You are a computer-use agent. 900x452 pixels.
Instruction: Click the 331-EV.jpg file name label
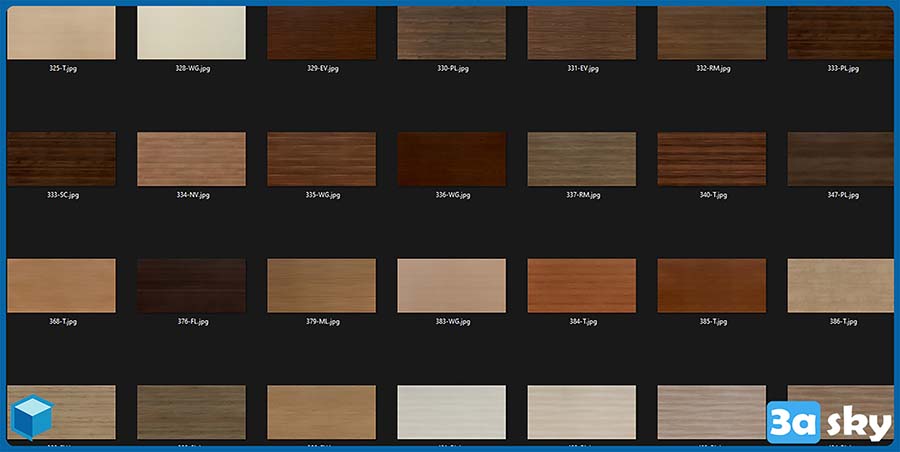[x=581, y=69]
